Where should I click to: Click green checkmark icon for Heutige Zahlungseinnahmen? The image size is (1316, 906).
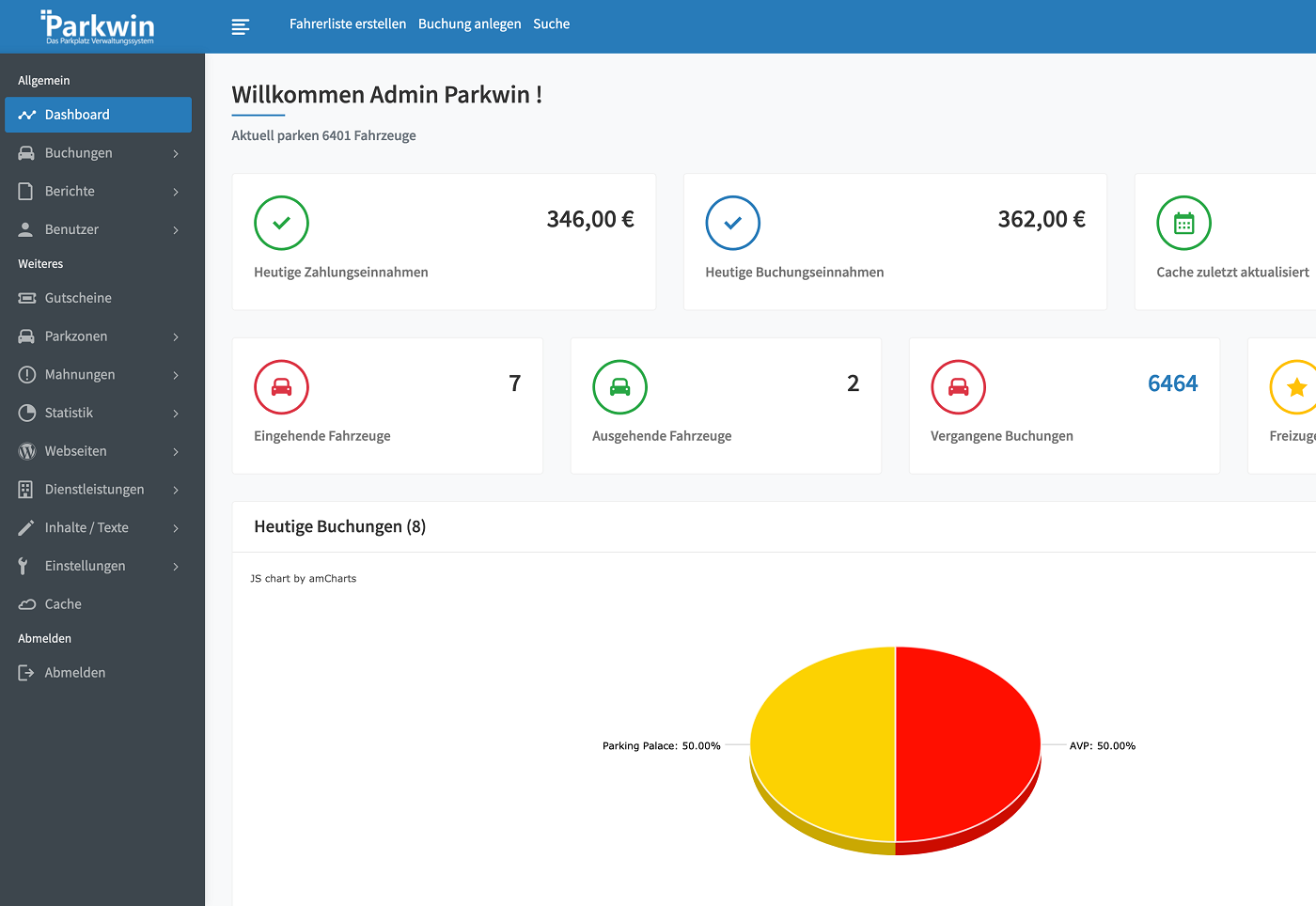point(281,223)
